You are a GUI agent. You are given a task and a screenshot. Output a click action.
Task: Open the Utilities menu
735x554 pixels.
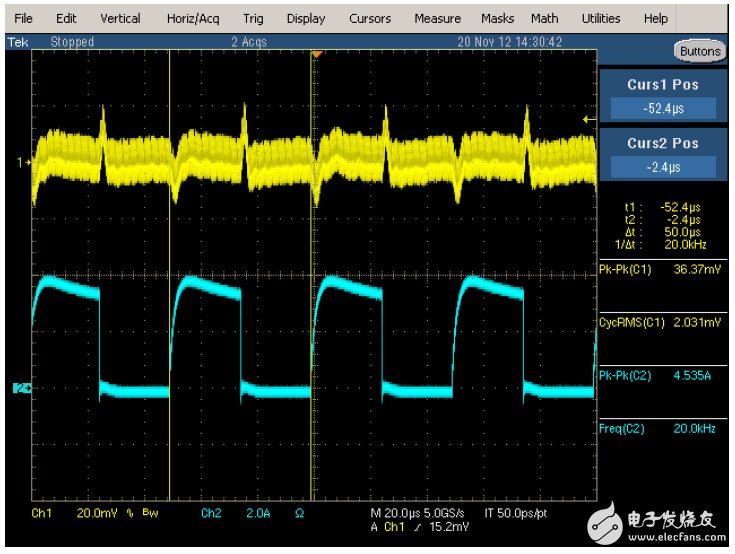click(x=601, y=18)
